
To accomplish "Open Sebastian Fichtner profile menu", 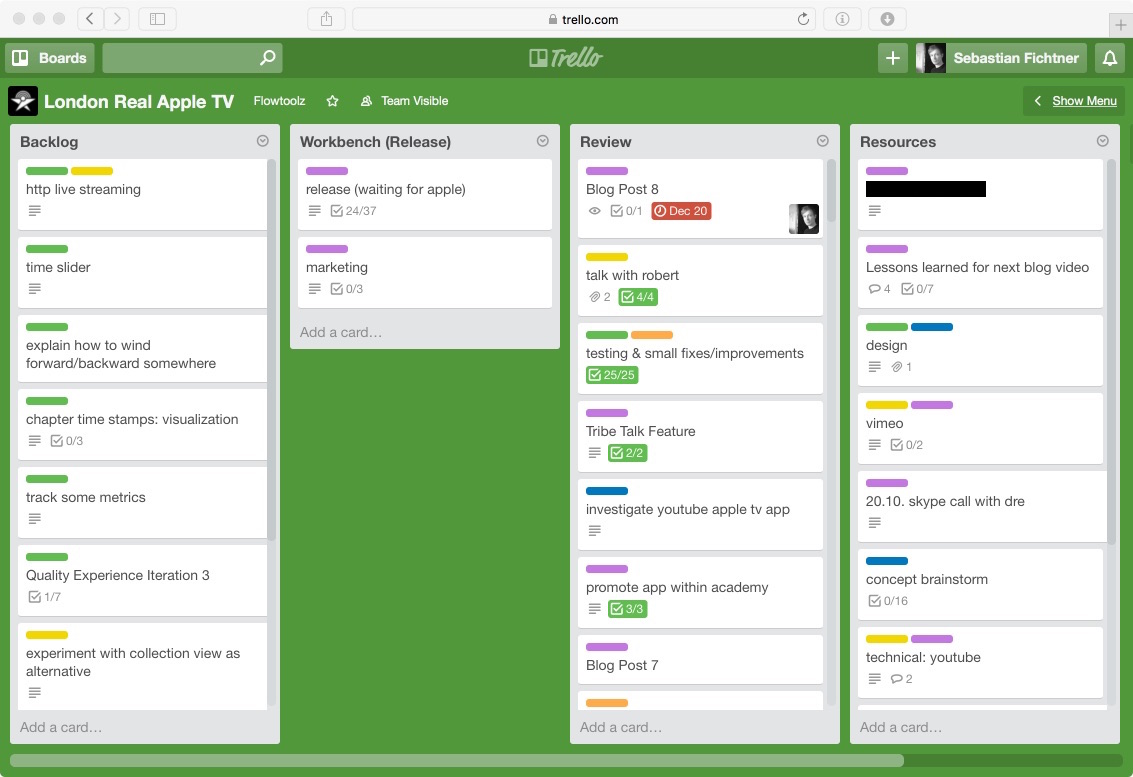I will (1000, 58).
